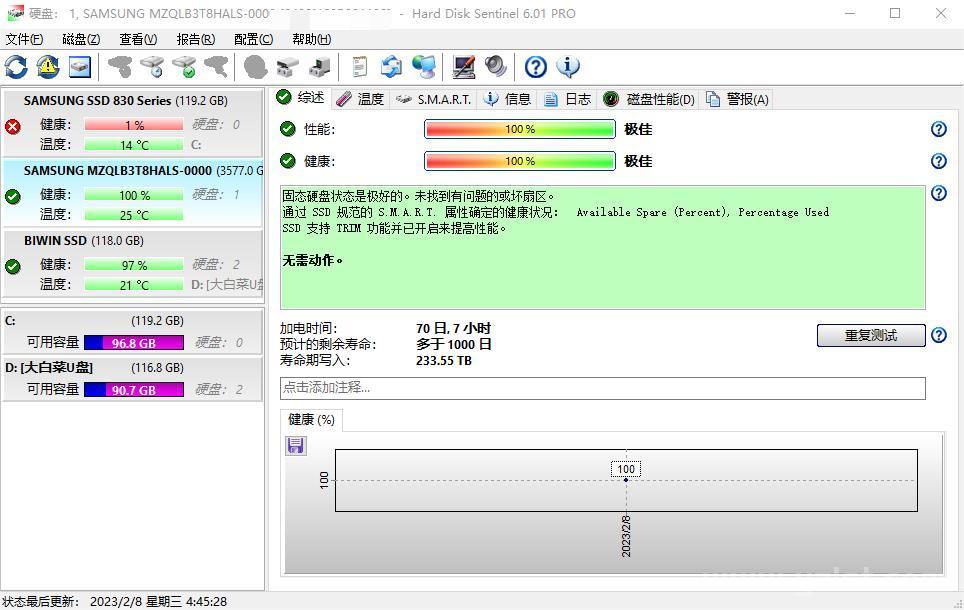The image size is (964, 610).
Task: Click the disk with computer toolbar icon
Action: pos(319,66)
